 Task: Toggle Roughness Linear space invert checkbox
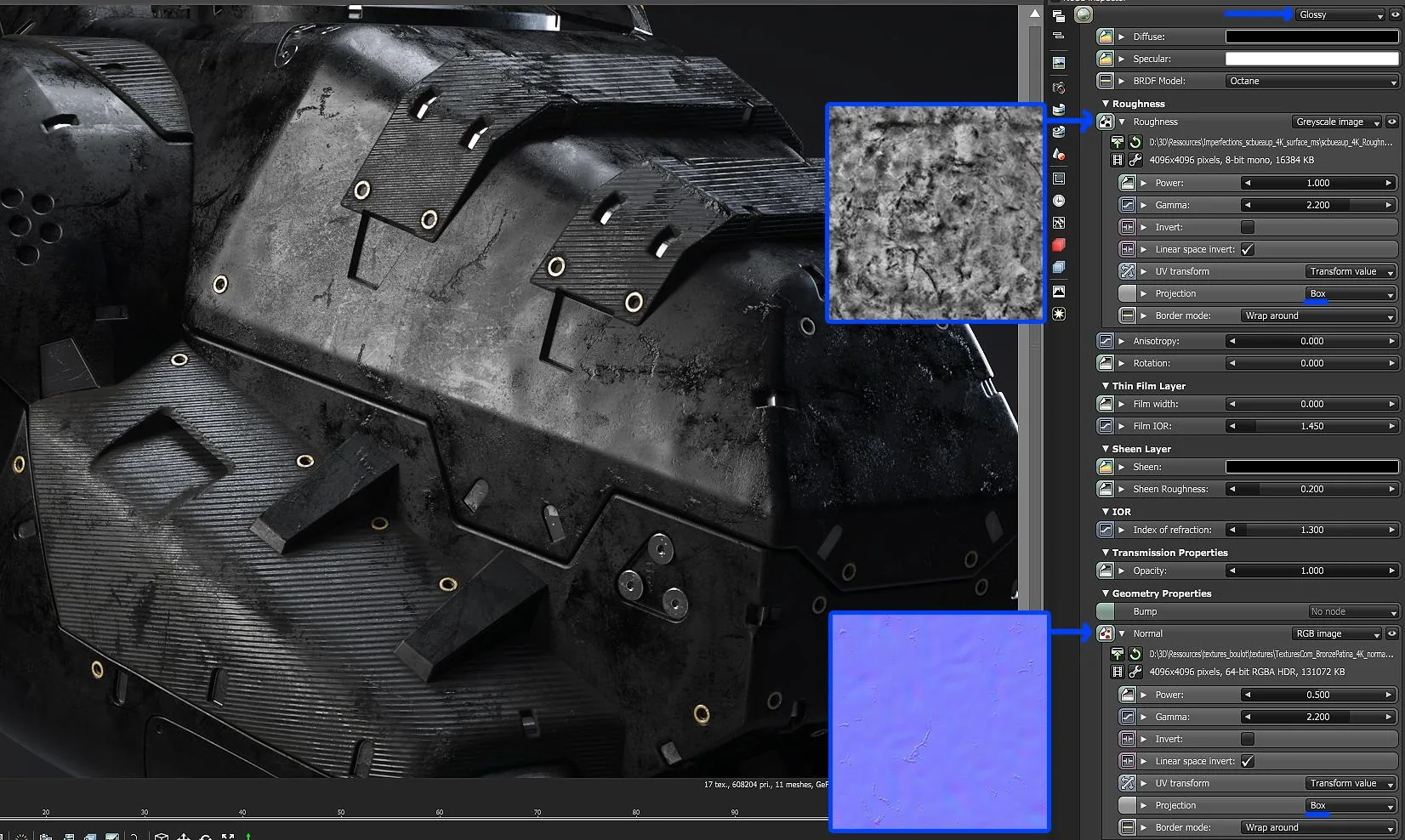point(1248,249)
